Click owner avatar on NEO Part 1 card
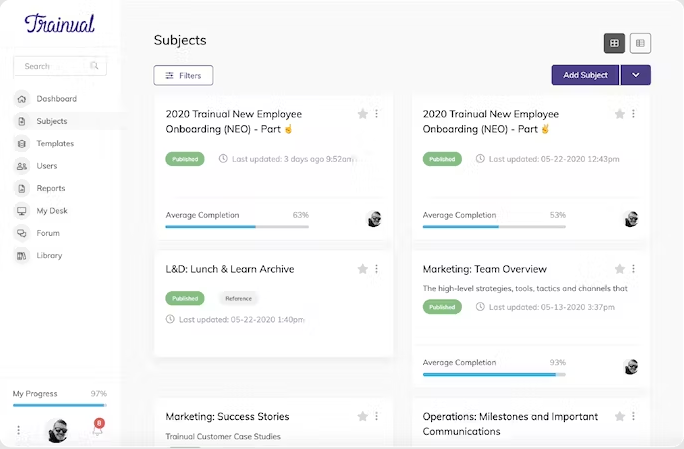Image resolution: width=684 pixels, height=449 pixels. (x=373, y=219)
